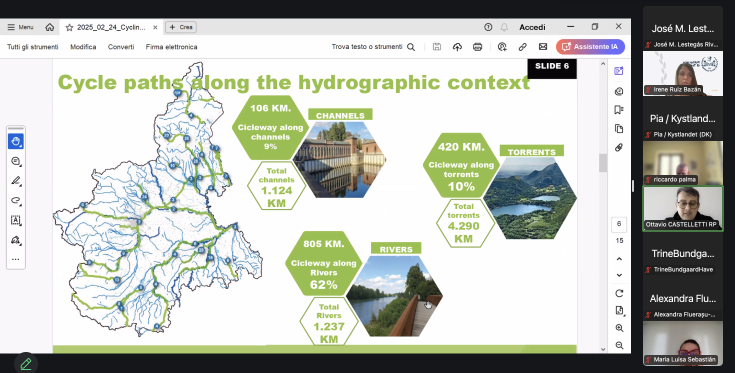This screenshot has height=373, width=735.
Task: Open the page display settings icon
Action: (619, 311)
